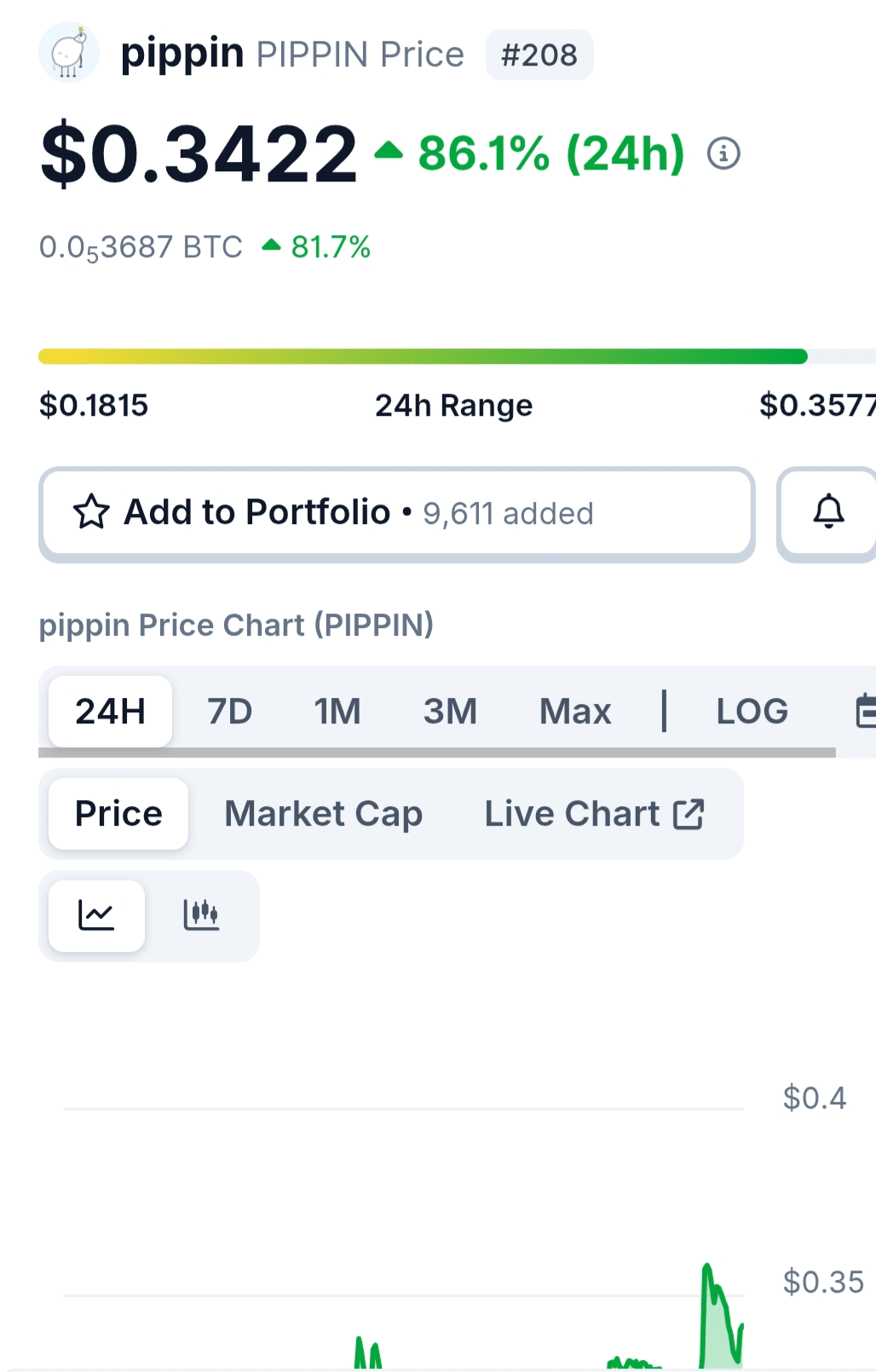This screenshot has height=1372, width=876.
Task: Select the 7D time range
Action: coord(230,711)
